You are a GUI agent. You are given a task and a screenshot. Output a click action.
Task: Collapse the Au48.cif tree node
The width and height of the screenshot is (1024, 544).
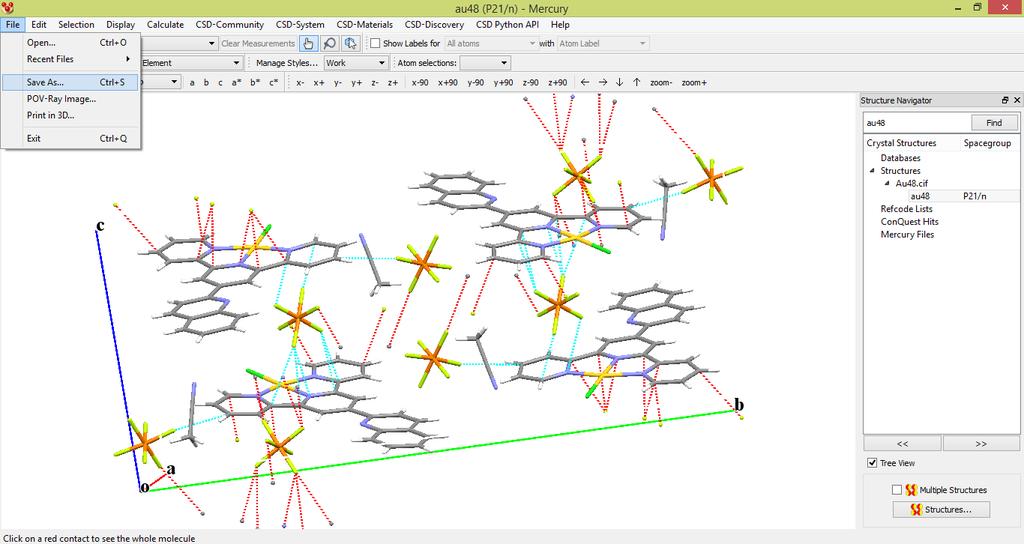pos(887,184)
